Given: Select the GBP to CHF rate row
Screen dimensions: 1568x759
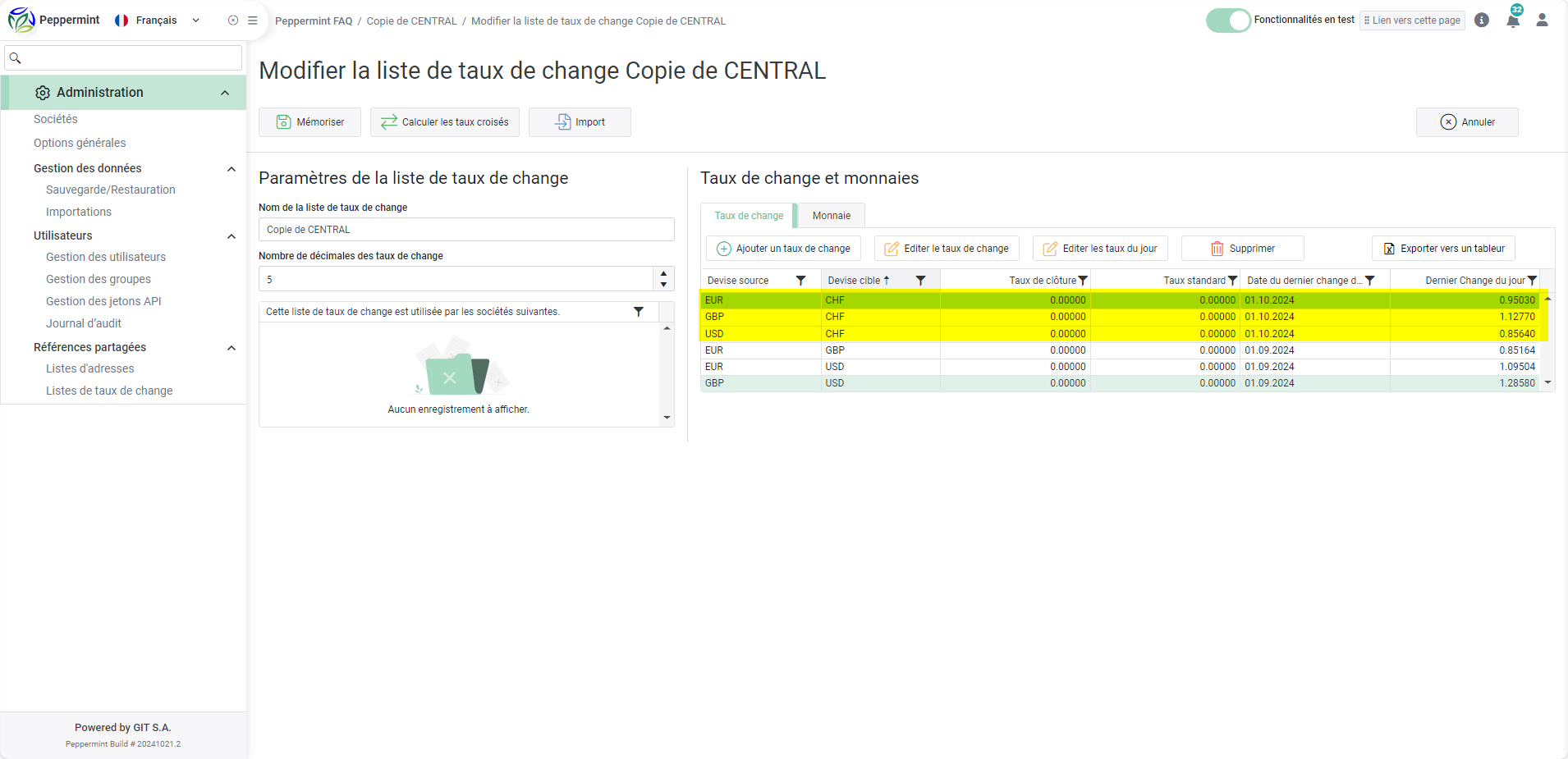Looking at the screenshot, I should 1120,317.
